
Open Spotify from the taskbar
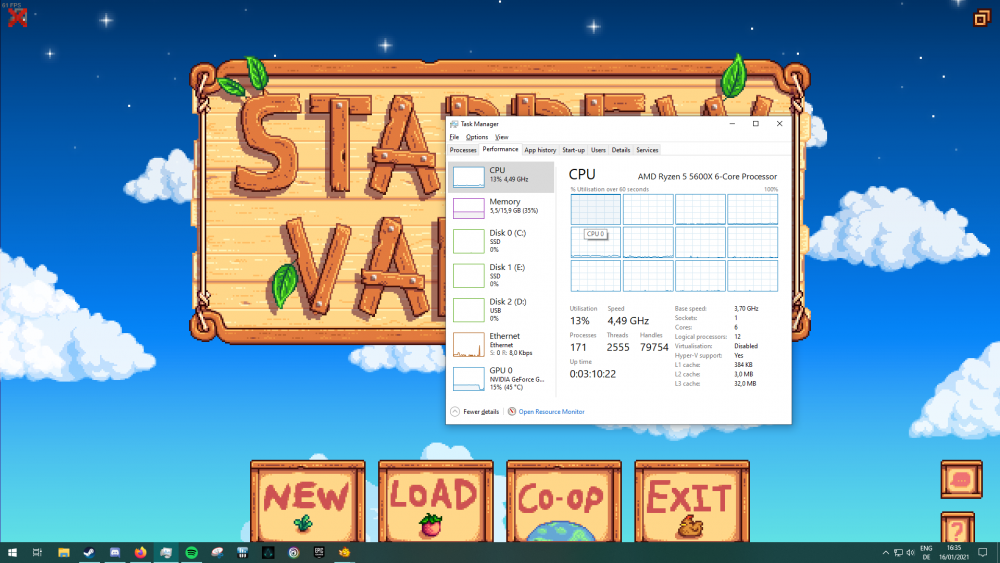191,552
